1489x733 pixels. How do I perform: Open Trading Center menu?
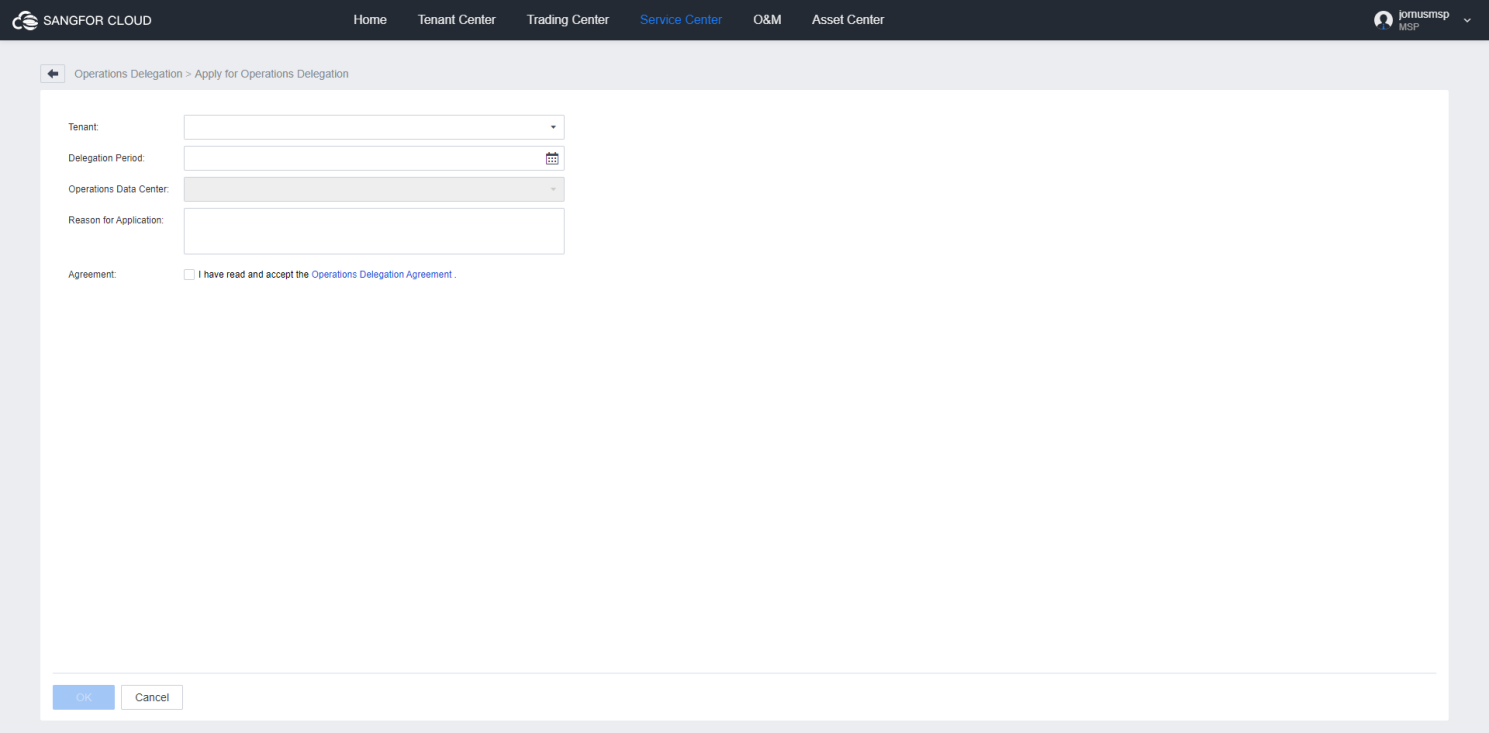click(x=568, y=20)
